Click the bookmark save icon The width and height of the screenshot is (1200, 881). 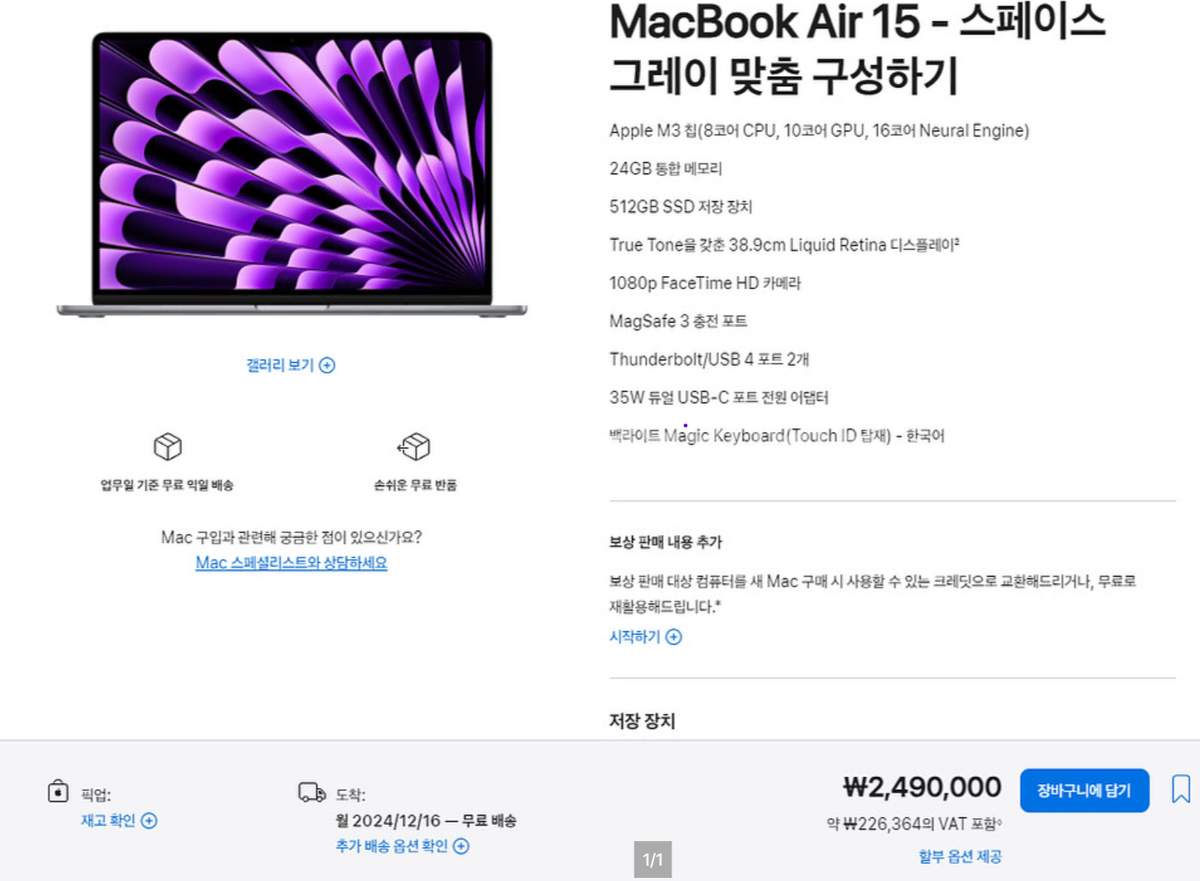(x=1181, y=789)
